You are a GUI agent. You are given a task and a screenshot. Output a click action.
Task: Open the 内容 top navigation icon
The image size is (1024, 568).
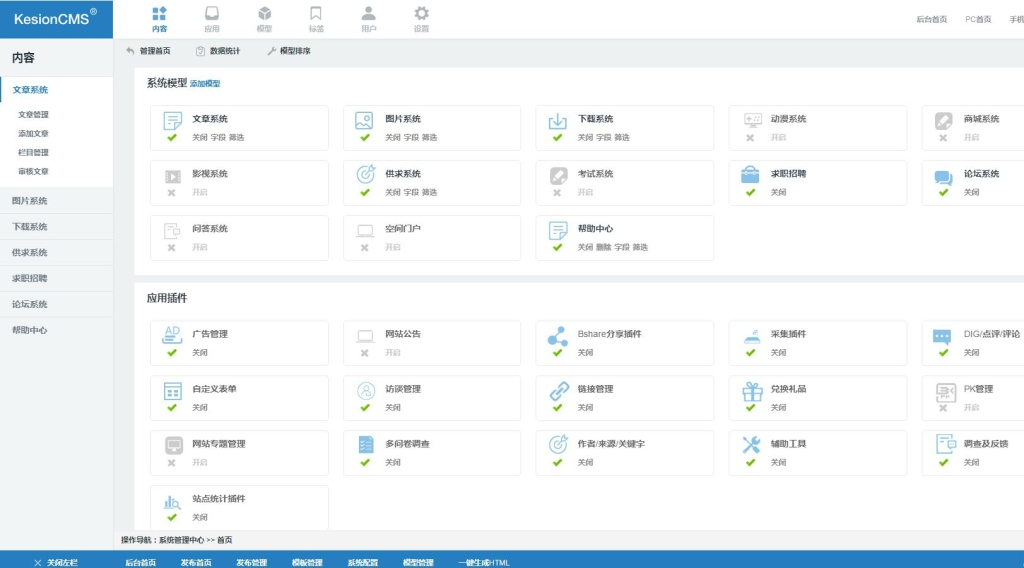(x=159, y=14)
